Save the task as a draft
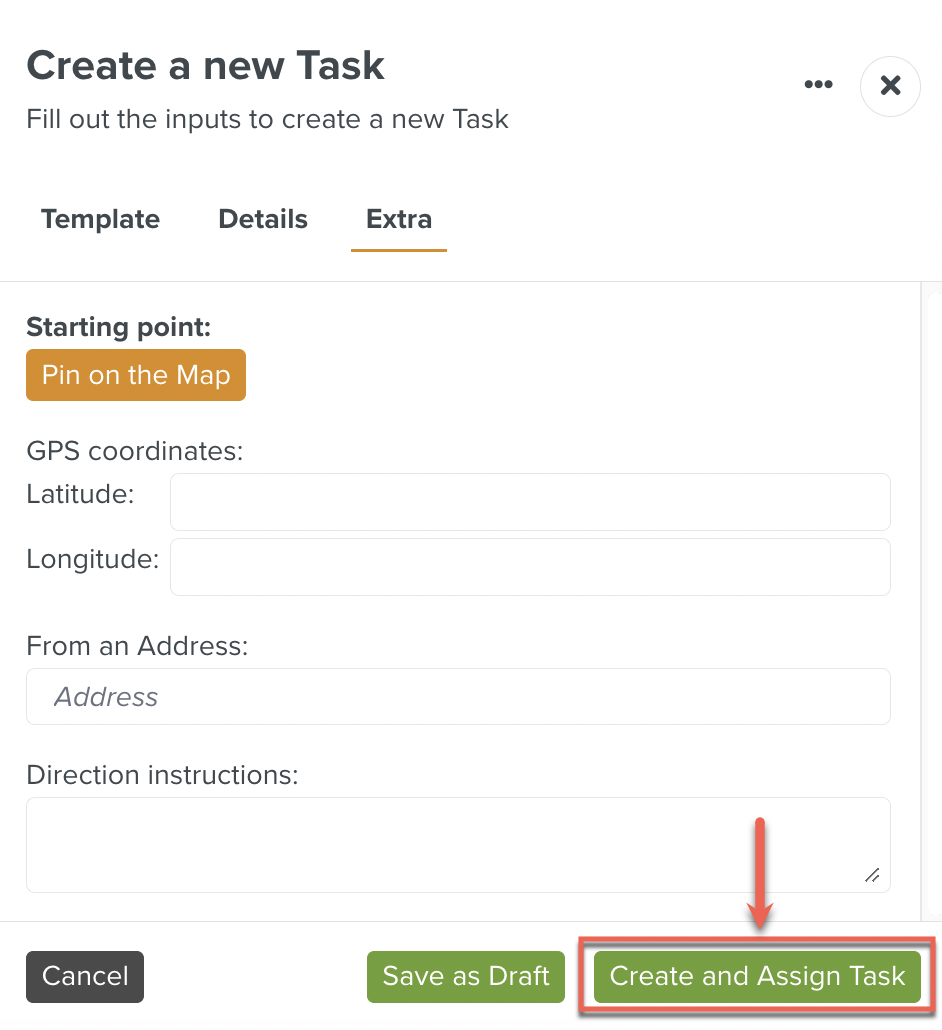 coord(465,977)
